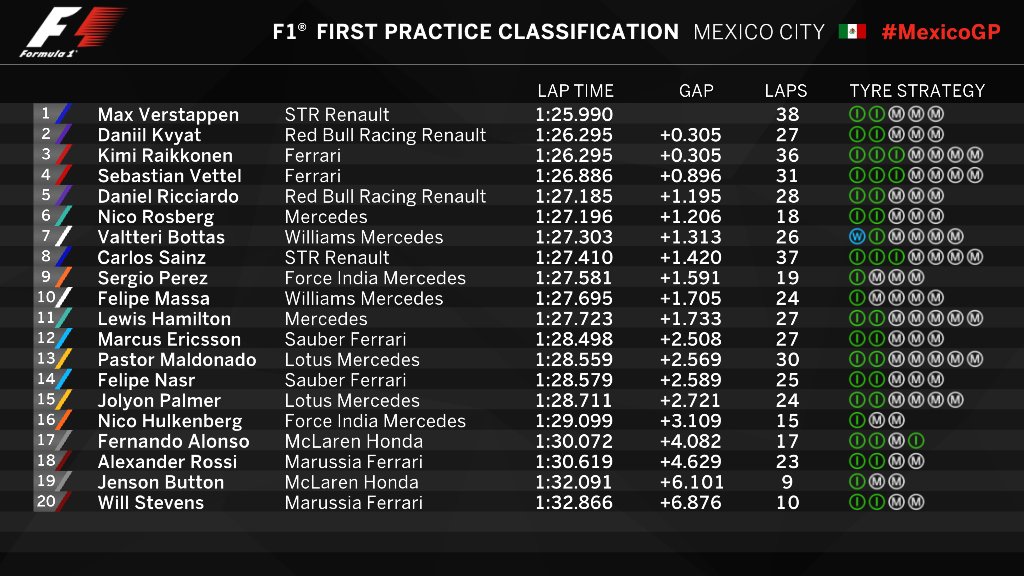1024x576 pixels.
Task: Select the LAP TIME column header
Action: point(575,91)
